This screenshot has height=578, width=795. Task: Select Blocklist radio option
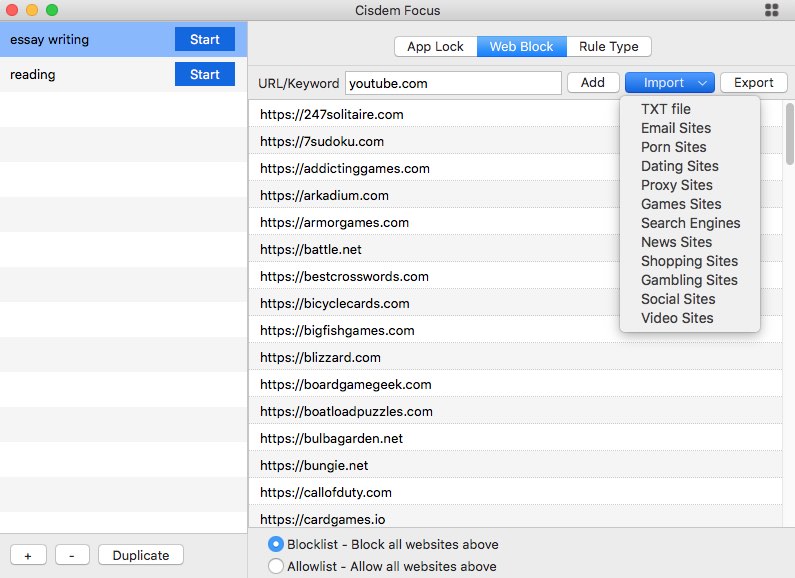pyautogui.click(x=276, y=545)
